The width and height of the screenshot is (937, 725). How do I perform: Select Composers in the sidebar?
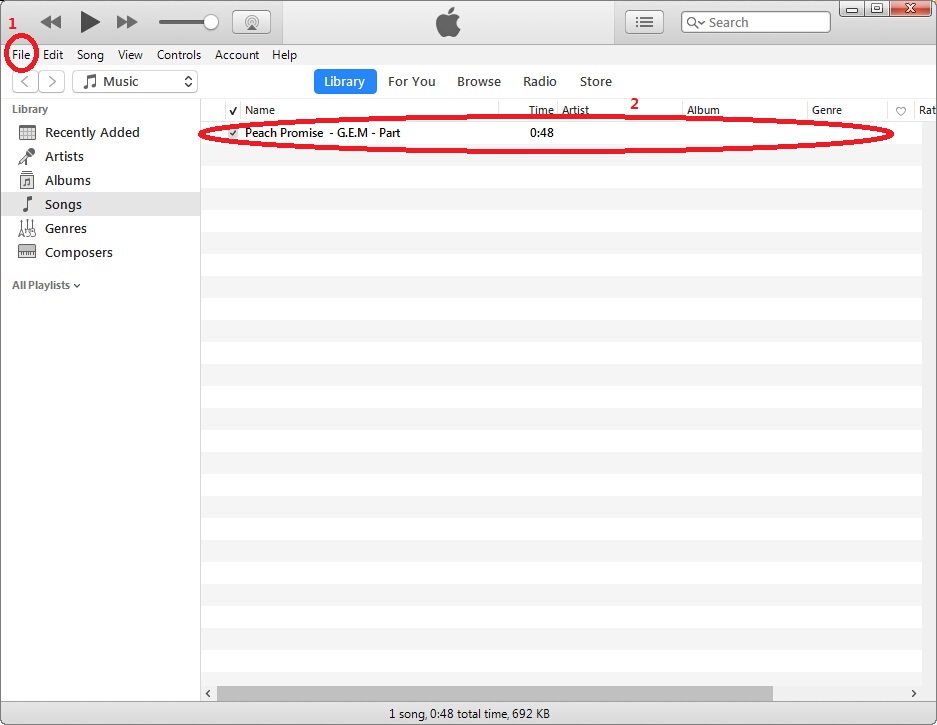pyautogui.click(x=100, y=252)
